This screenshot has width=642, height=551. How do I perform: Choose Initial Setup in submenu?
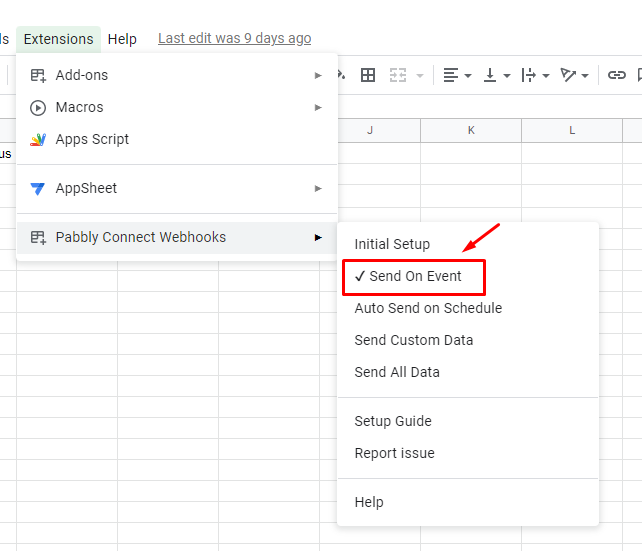click(x=468, y=244)
